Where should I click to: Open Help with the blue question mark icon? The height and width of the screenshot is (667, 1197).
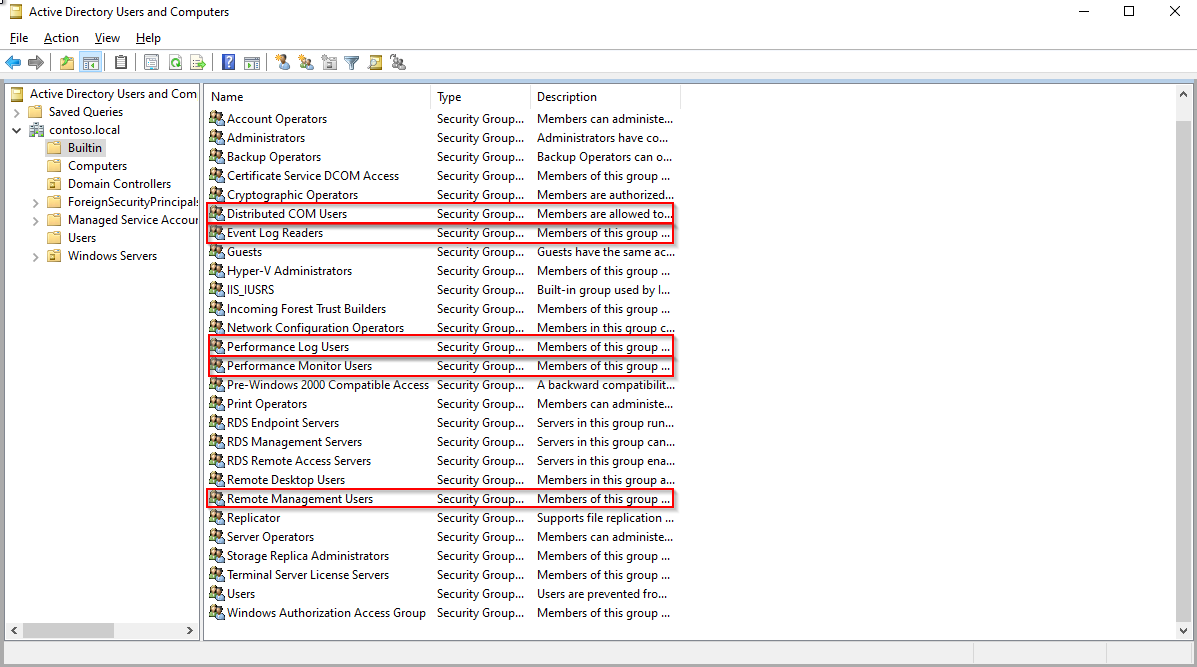click(229, 63)
